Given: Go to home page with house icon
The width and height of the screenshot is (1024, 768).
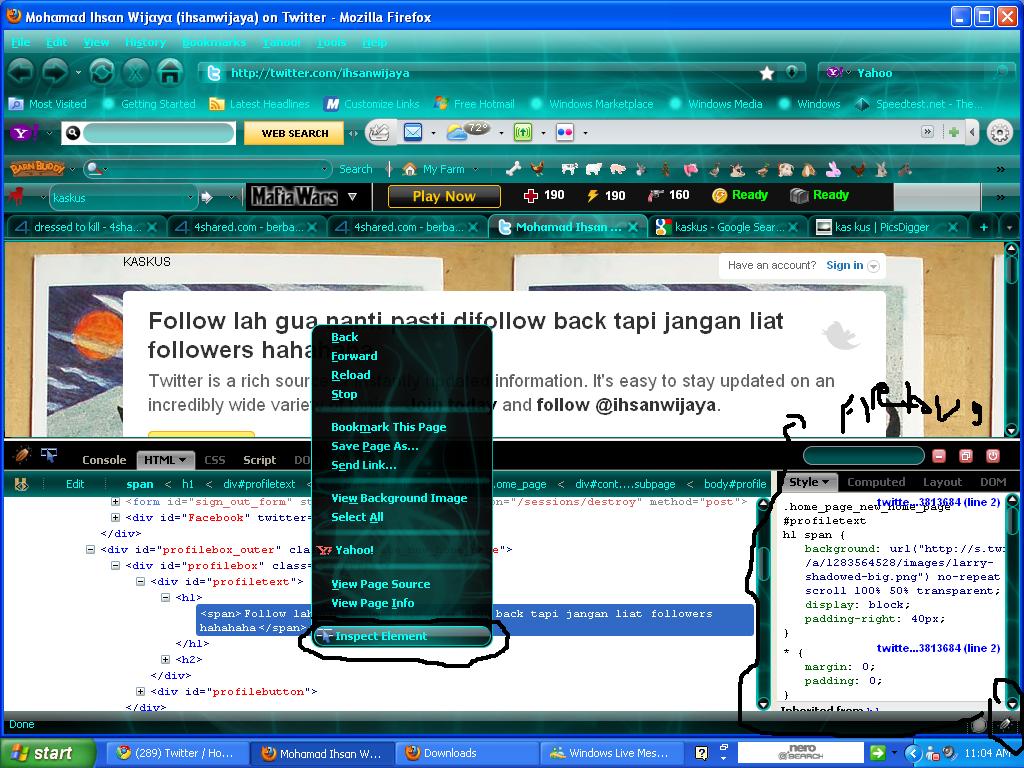Looking at the screenshot, I should pos(170,71).
